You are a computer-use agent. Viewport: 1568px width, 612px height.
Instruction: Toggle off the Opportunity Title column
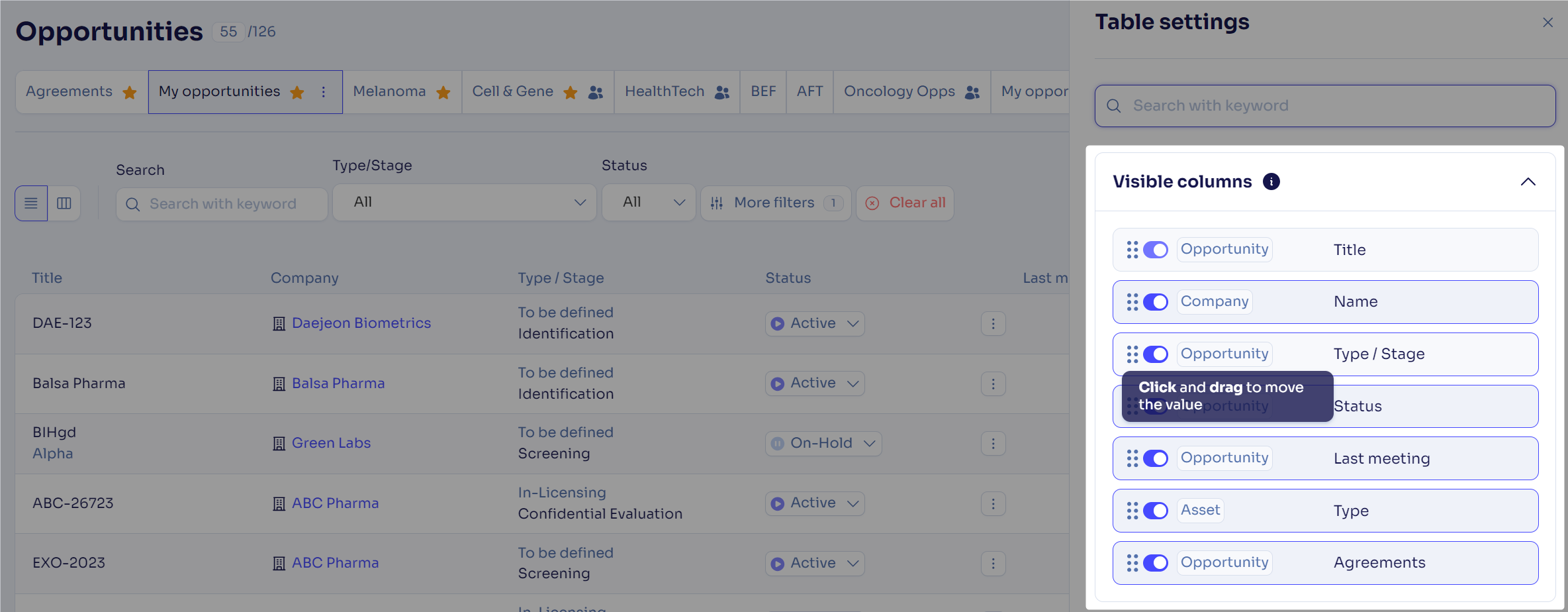1156,250
